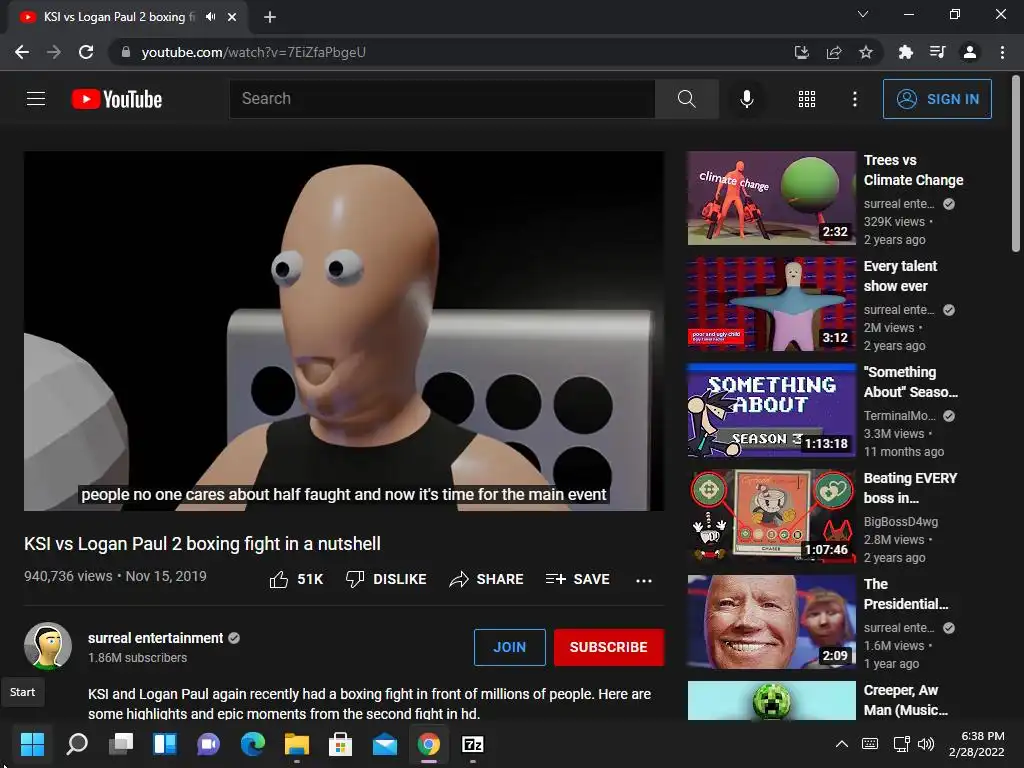
Task: Dislike the video
Action: (x=386, y=579)
